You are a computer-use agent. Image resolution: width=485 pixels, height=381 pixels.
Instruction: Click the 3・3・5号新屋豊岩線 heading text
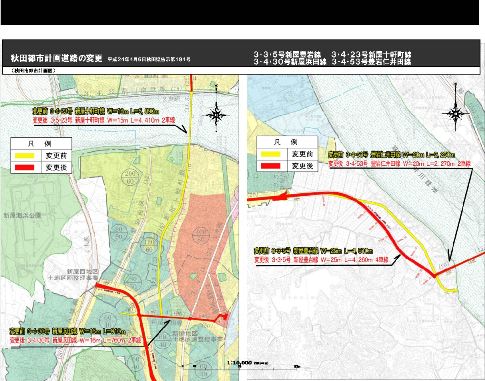point(287,54)
